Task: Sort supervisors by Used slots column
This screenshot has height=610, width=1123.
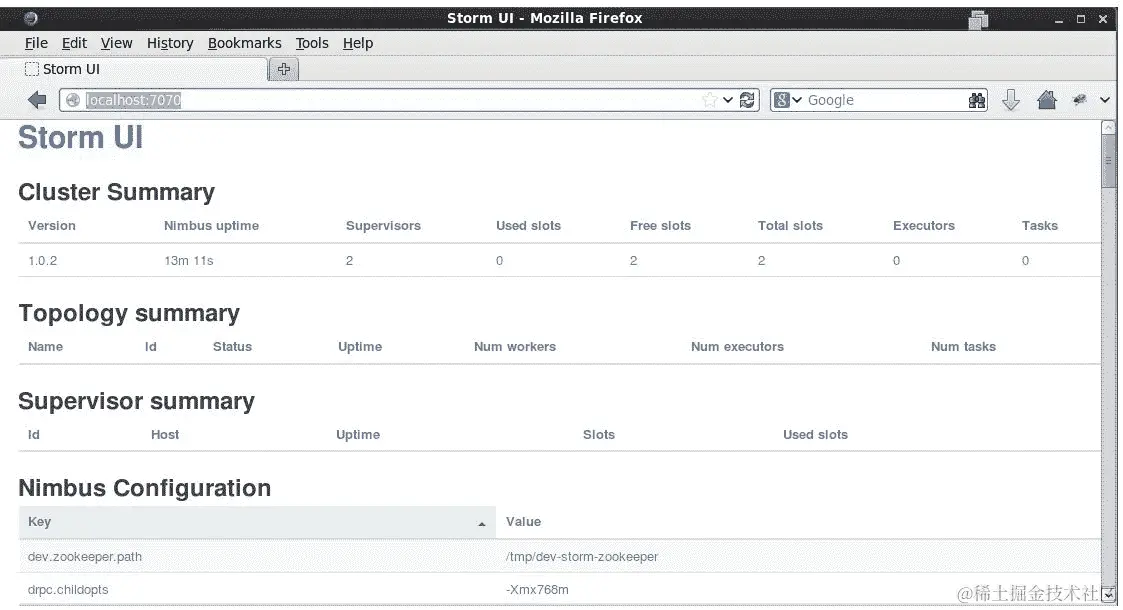Action: 815,435
